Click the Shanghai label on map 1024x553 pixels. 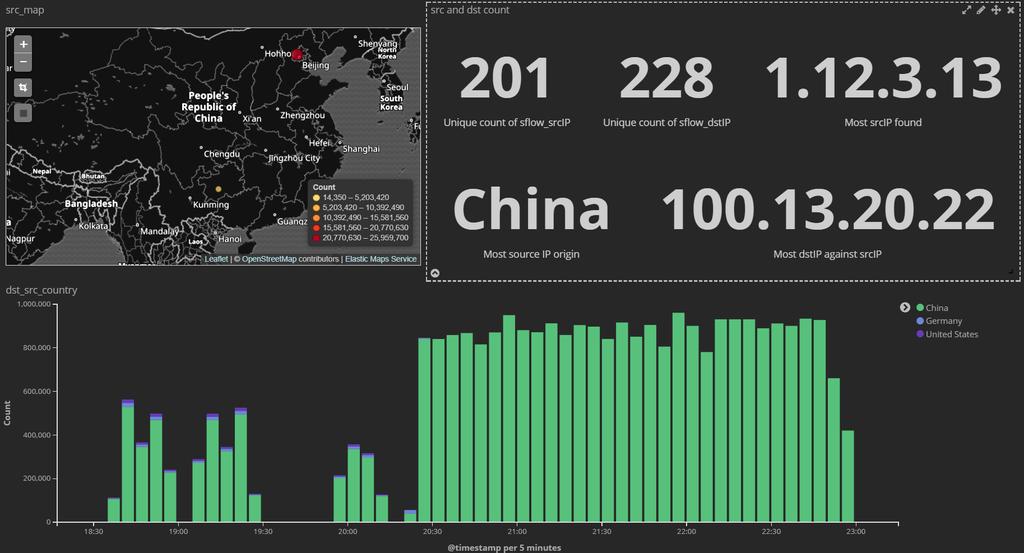click(x=361, y=149)
